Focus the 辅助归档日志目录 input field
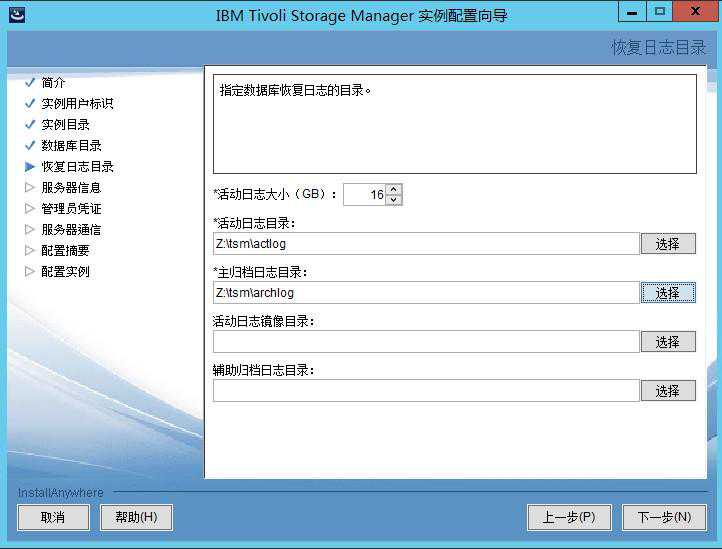The width and height of the screenshot is (722, 549). pyautogui.click(x=425, y=390)
